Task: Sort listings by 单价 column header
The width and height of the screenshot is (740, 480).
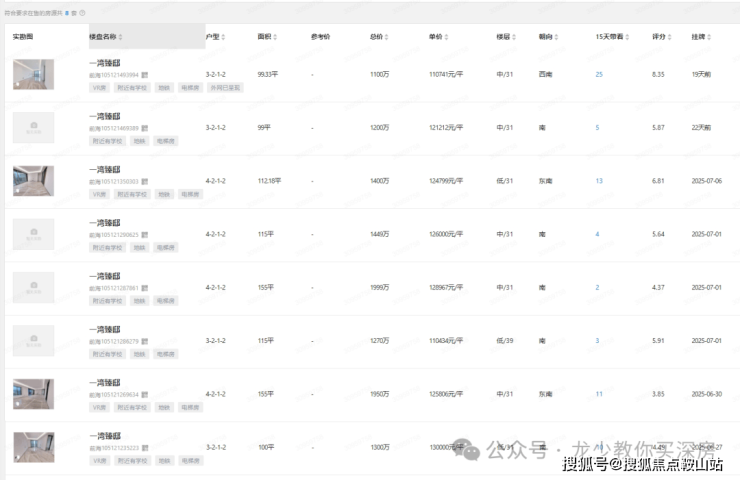Action: click(439, 37)
